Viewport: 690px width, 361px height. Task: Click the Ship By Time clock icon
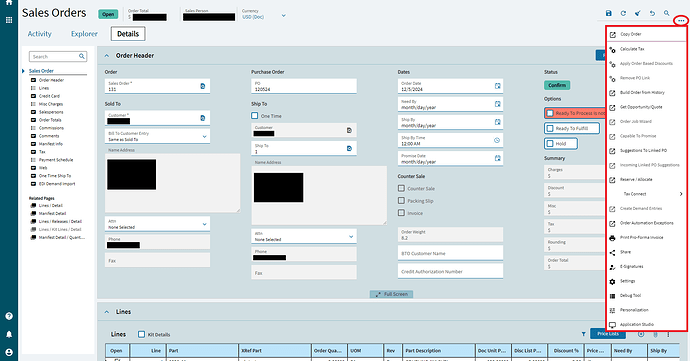(x=497, y=140)
